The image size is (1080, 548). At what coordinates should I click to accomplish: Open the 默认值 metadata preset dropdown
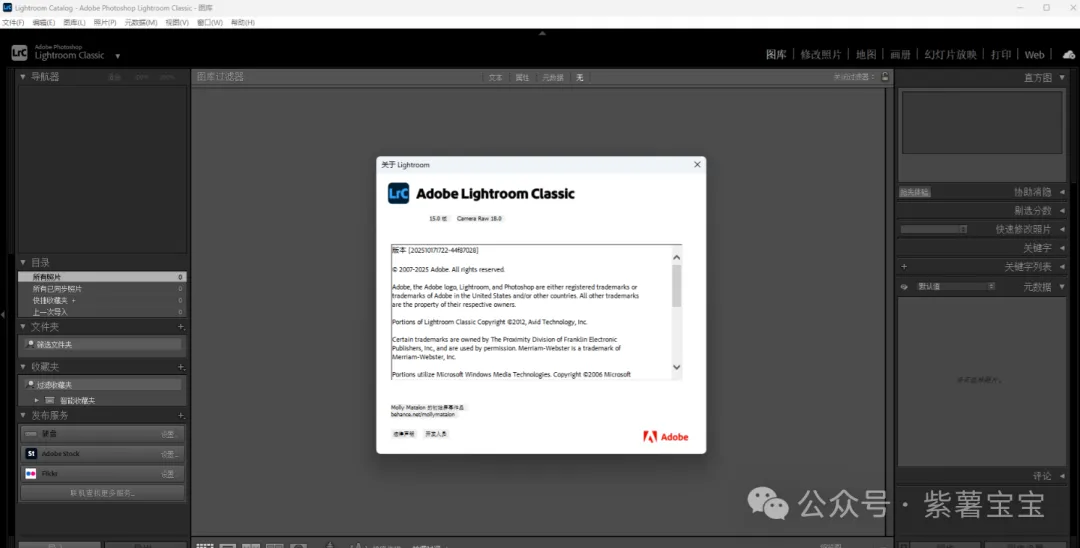click(955, 287)
